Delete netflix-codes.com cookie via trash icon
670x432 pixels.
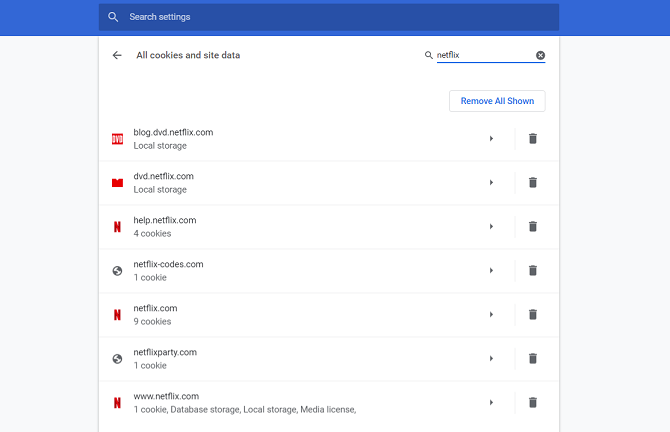click(532, 271)
